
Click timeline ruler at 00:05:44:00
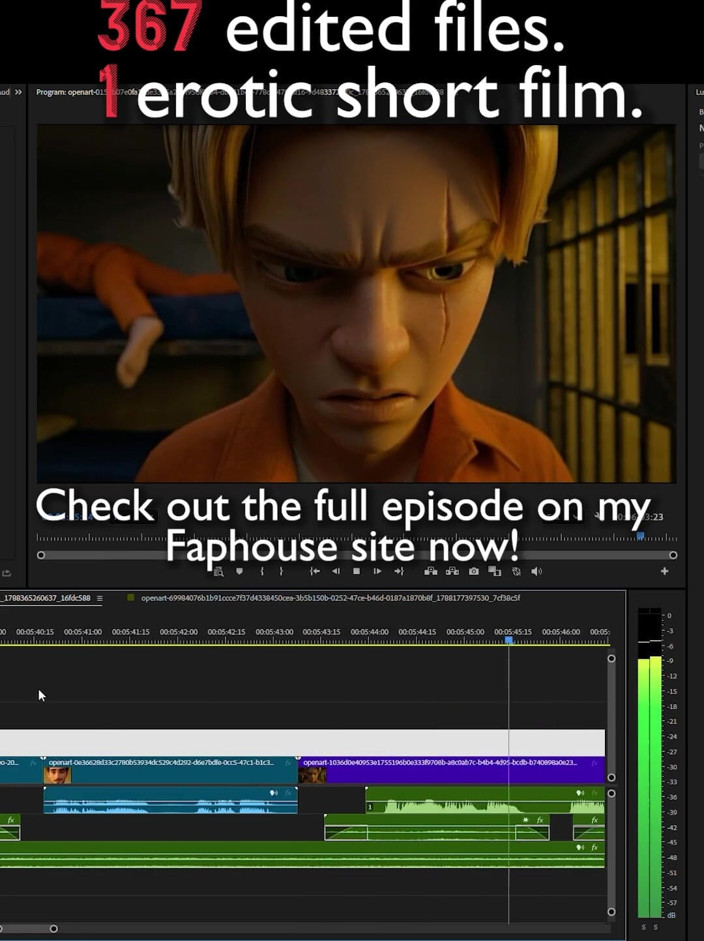369,632
